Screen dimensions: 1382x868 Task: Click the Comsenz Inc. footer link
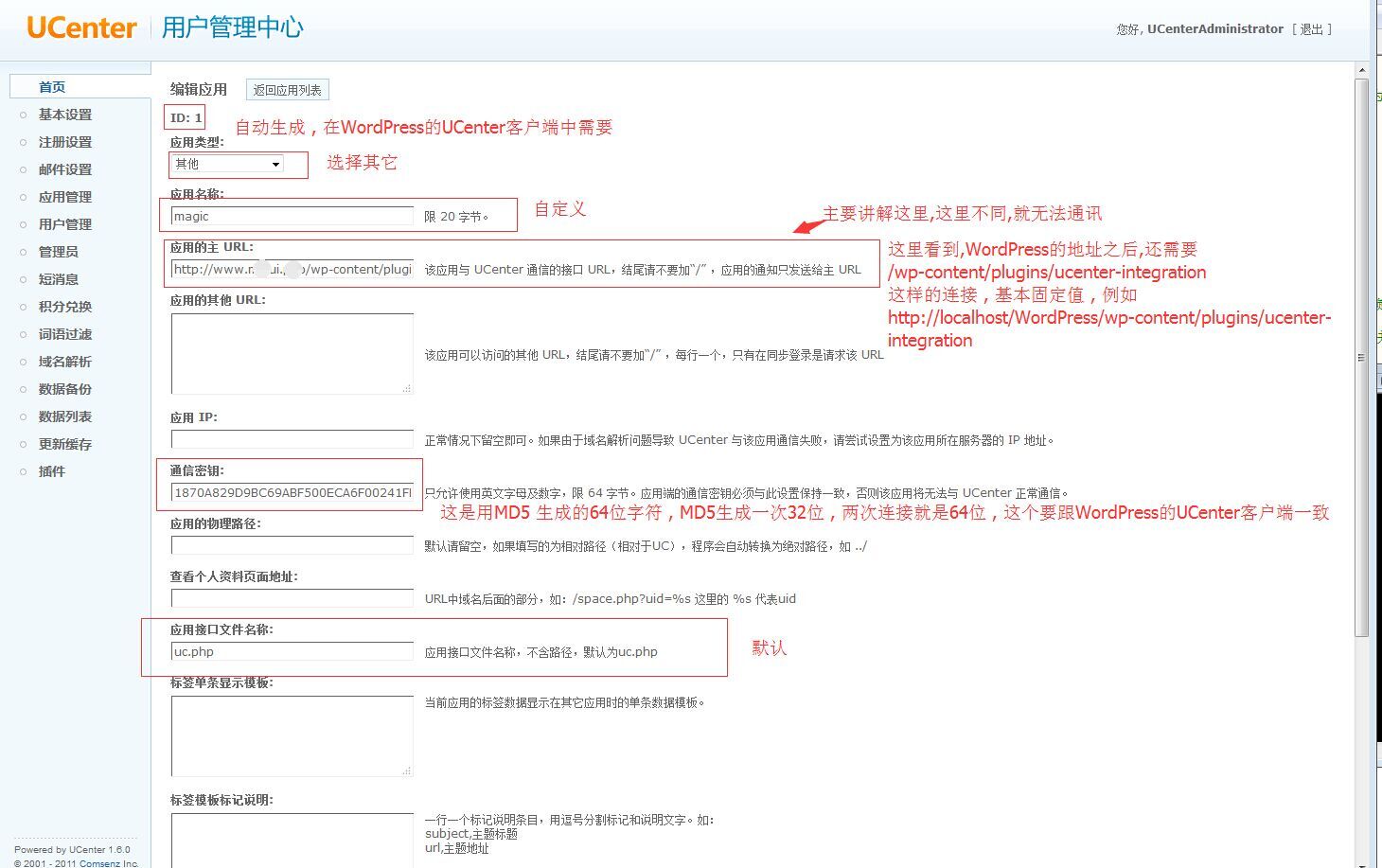(x=109, y=863)
